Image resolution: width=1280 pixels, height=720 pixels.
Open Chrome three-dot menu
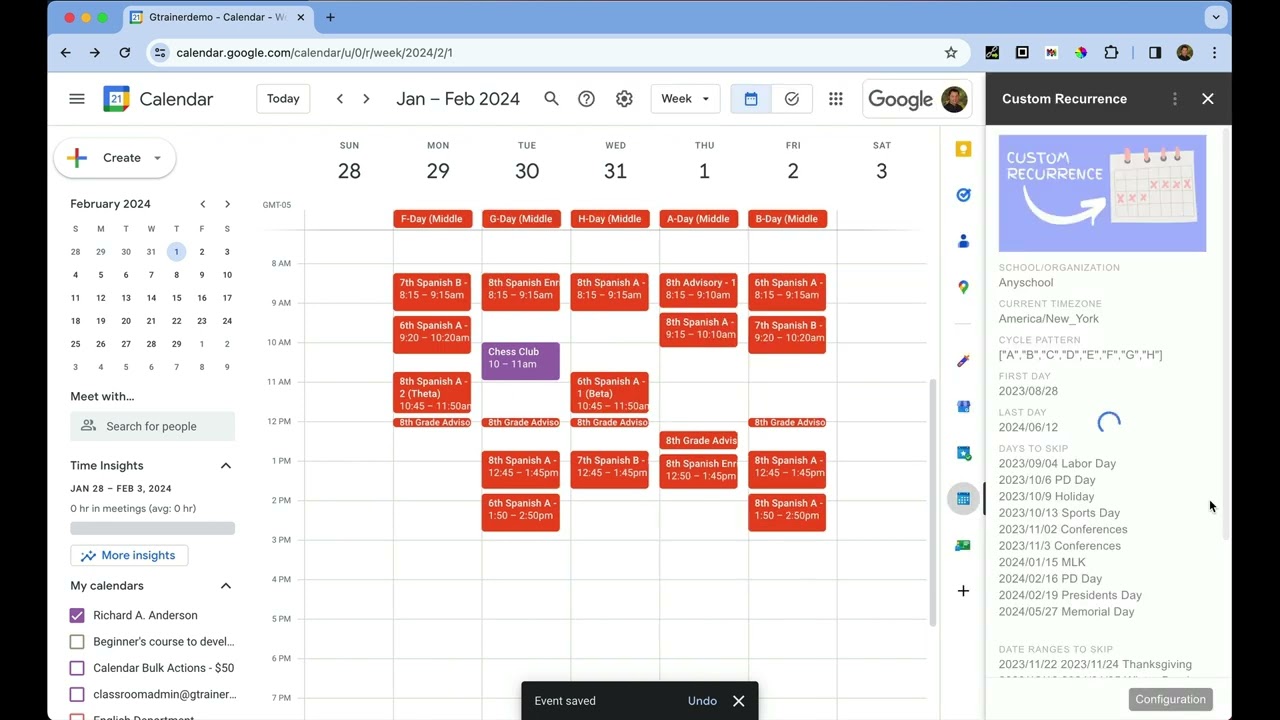(1214, 53)
